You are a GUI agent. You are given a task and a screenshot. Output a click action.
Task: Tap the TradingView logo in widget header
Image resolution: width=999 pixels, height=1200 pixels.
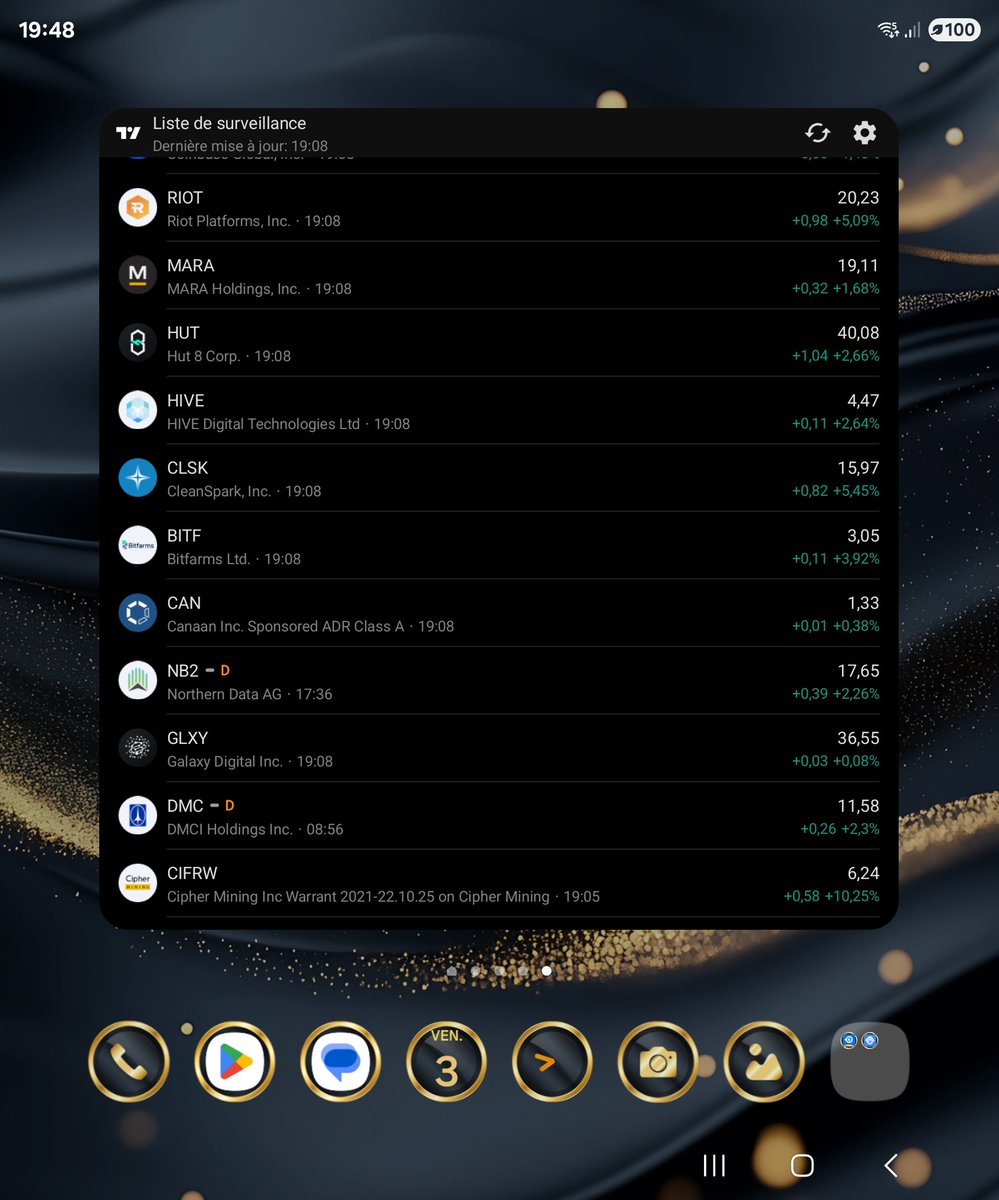(x=128, y=133)
